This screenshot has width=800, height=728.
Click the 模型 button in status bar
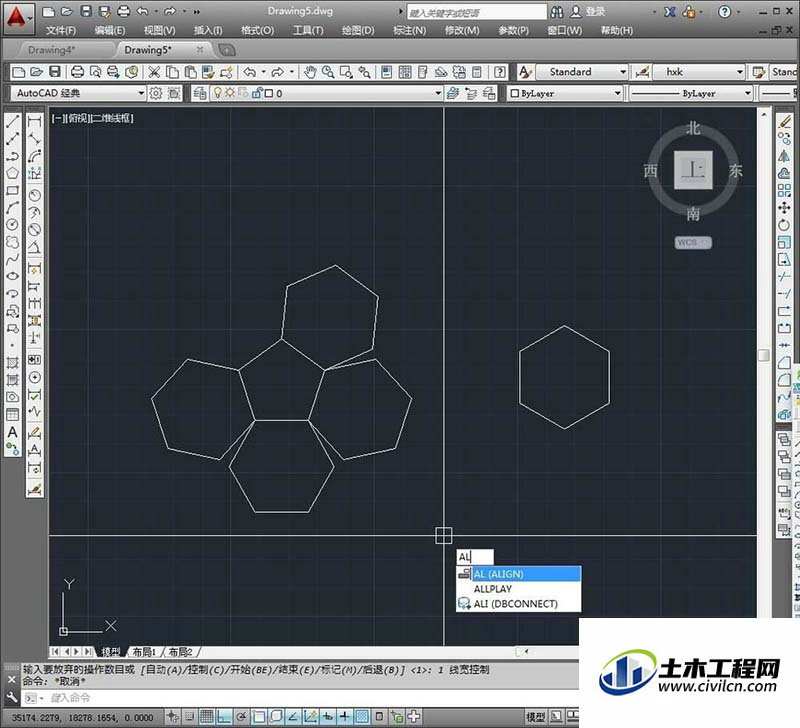535,717
